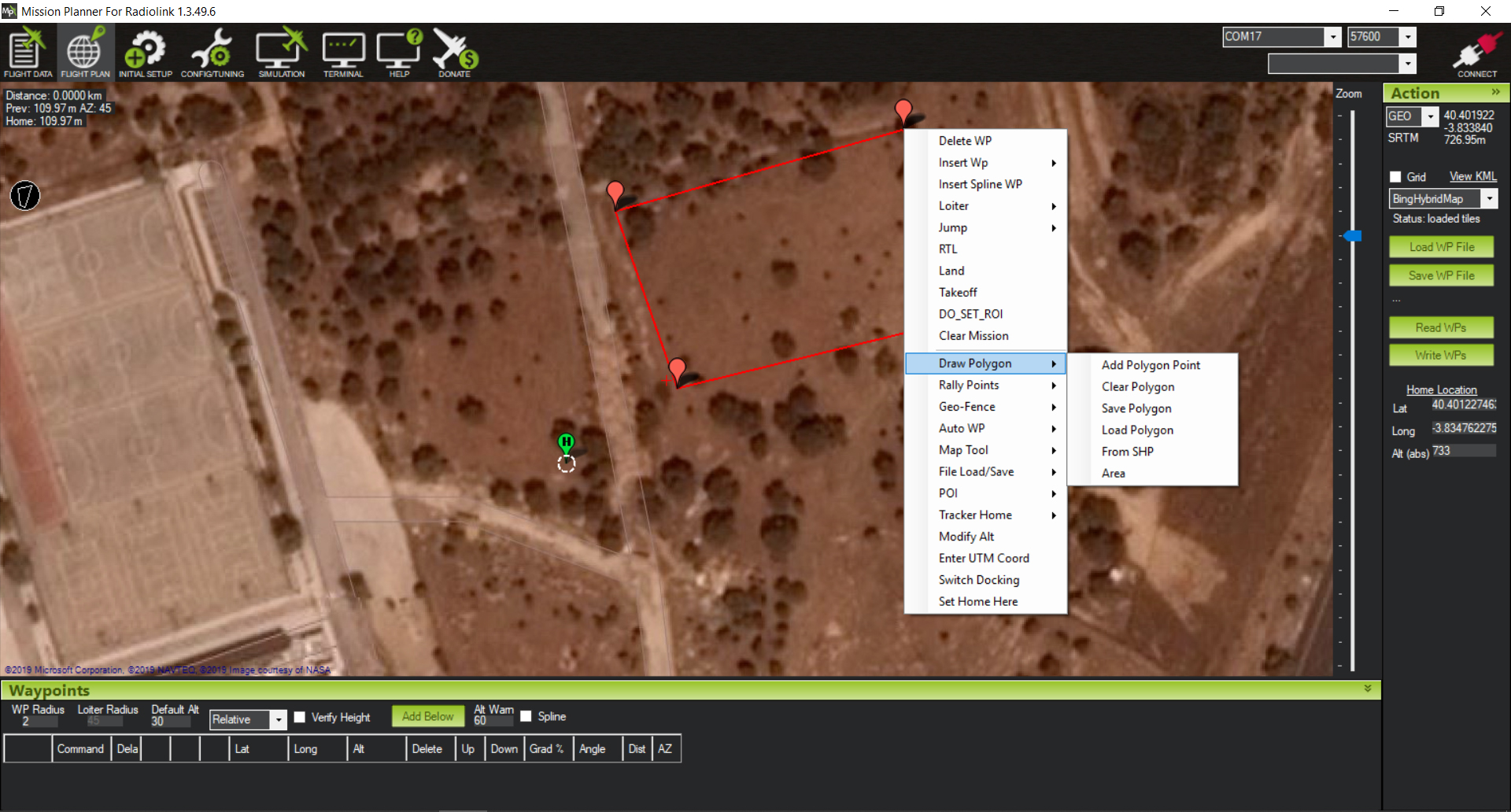Enable the Spline checkbox
The height and width of the screenshot is (812, 1511).
point(526,717)
